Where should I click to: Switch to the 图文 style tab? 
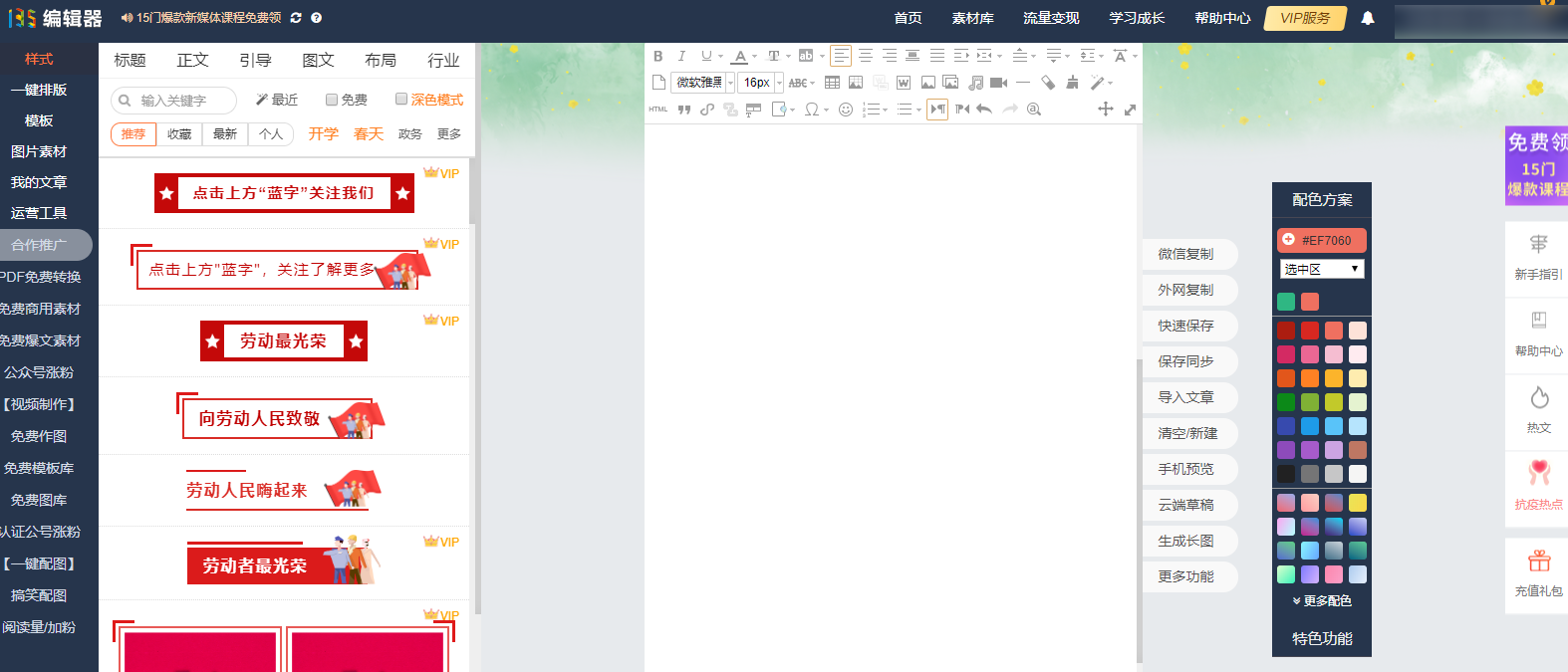click(x=318, y=60)
